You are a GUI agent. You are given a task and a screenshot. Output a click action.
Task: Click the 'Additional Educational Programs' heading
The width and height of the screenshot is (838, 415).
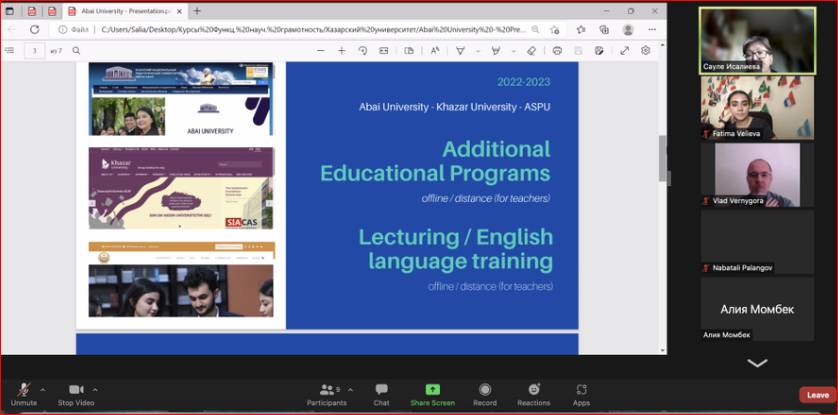click(x=435, y=161)
